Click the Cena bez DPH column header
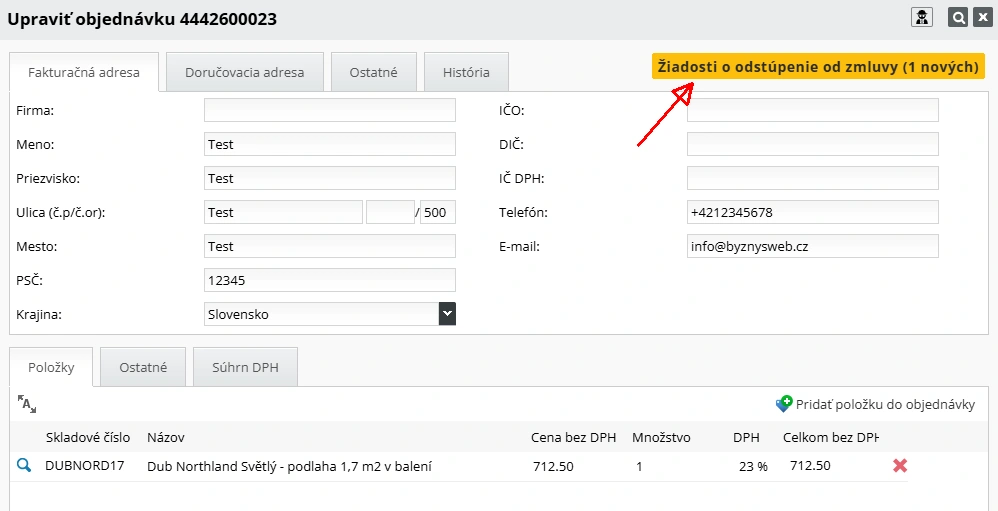The width and height of the screenshot is (998, 511). (573, 437)
